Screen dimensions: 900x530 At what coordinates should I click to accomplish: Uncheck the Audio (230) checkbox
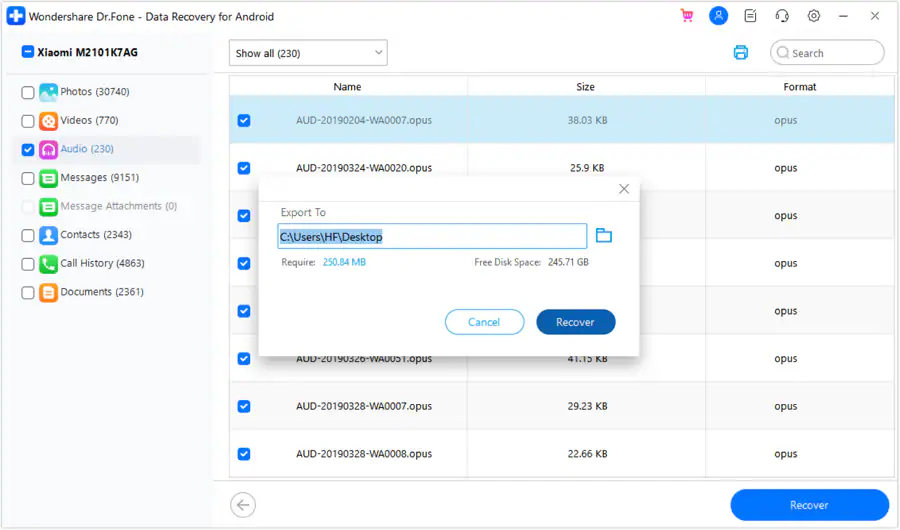point(28,150)
